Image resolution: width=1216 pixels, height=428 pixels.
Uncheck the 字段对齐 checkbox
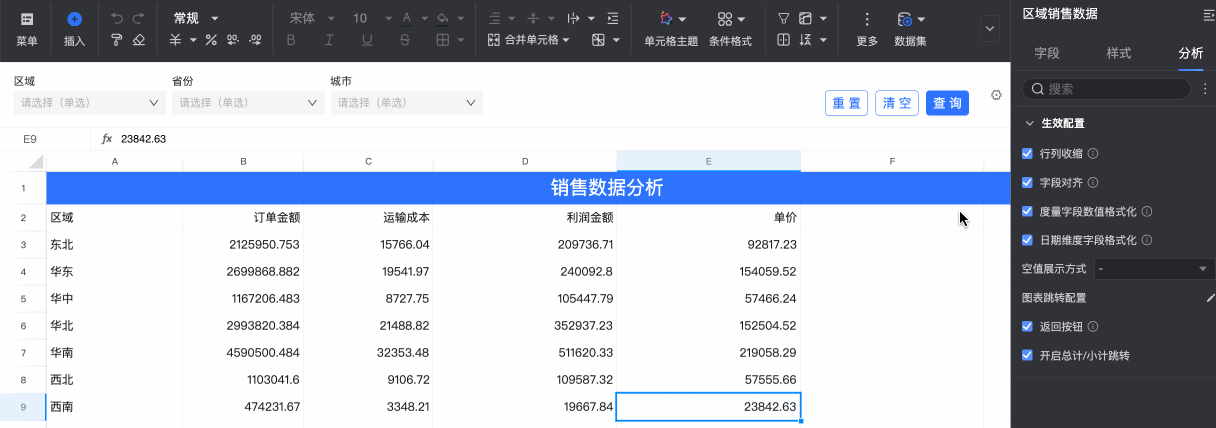point(1027,183)
